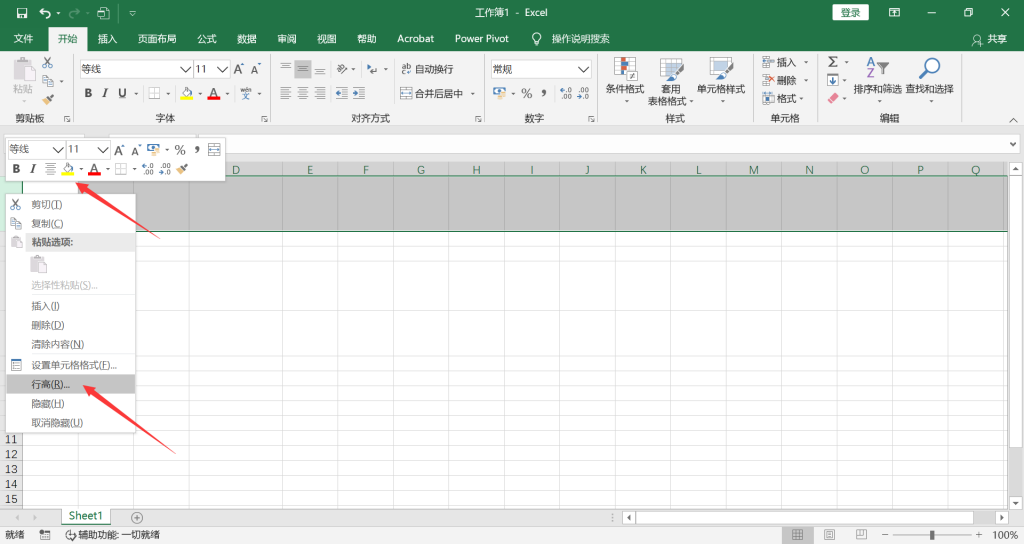
Task: Toggle ribbon middle vertical align
Action: click(x=302, y=69)
